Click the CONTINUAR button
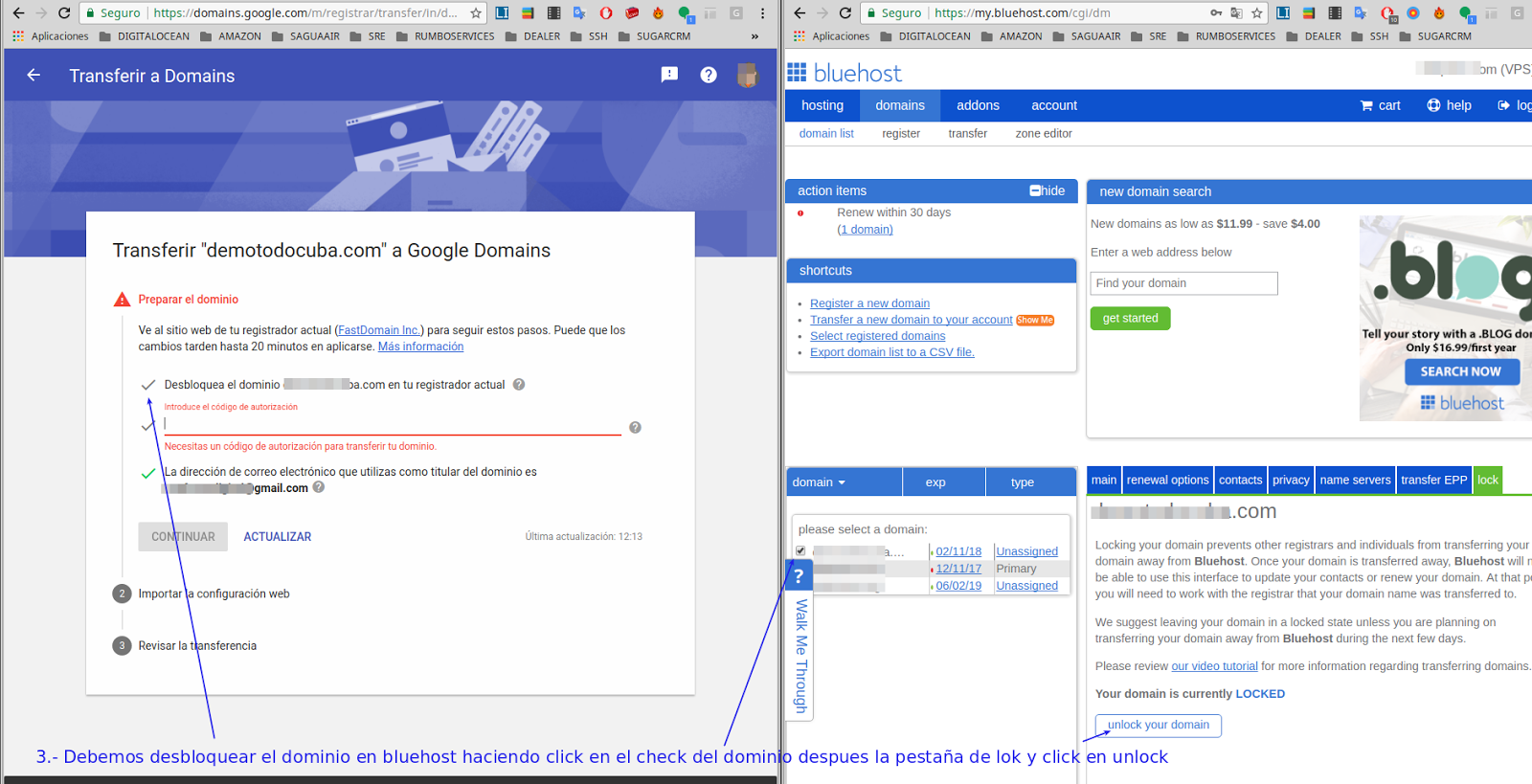Image resolution: width=1532 pixels, height=784 pixels. coord(183,537)
